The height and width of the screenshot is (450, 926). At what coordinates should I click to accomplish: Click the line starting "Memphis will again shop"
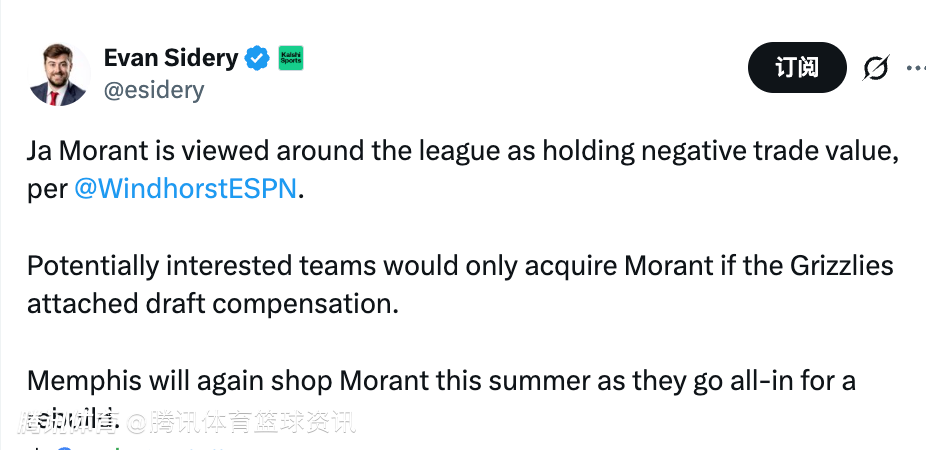(x=441, y=381)
